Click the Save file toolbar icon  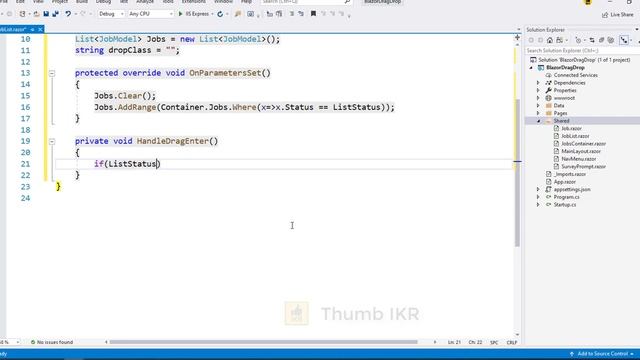click(x=46, y=14)
